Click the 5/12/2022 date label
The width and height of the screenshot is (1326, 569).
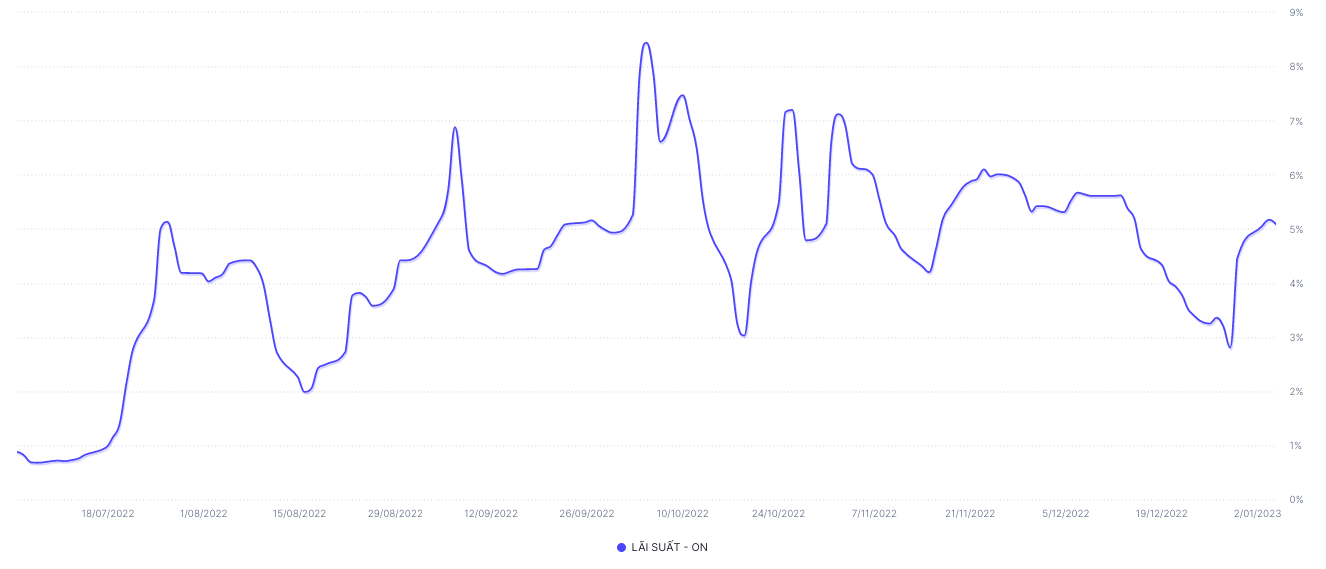click(x=1066, y=514)
